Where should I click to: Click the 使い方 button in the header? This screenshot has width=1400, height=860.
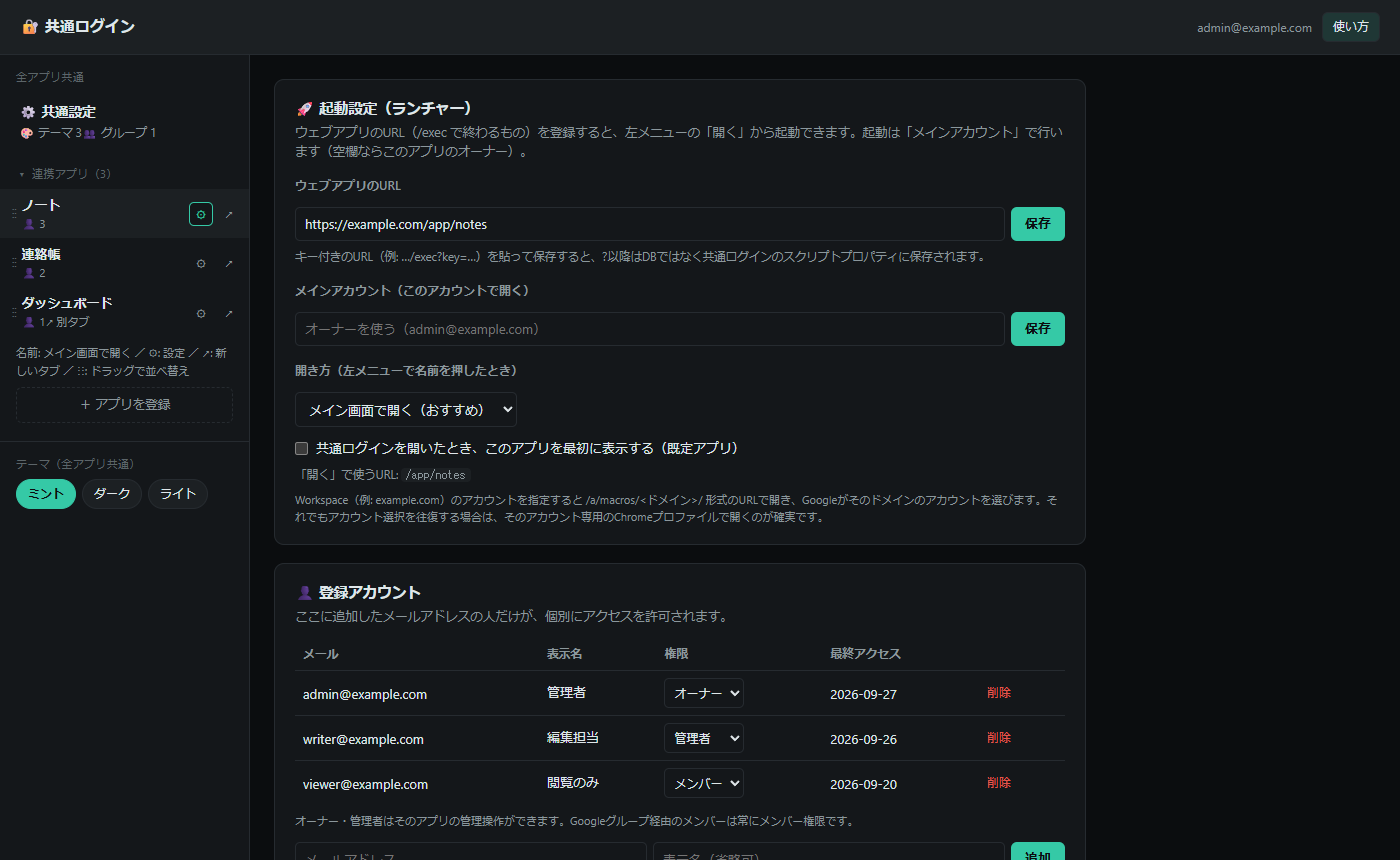pyautogui.click(x=1350, y=27)
